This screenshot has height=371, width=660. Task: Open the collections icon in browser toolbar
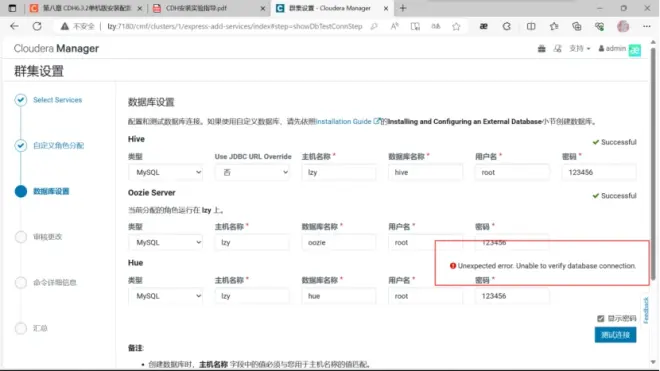pyautogui.click(x=577, y=26)
